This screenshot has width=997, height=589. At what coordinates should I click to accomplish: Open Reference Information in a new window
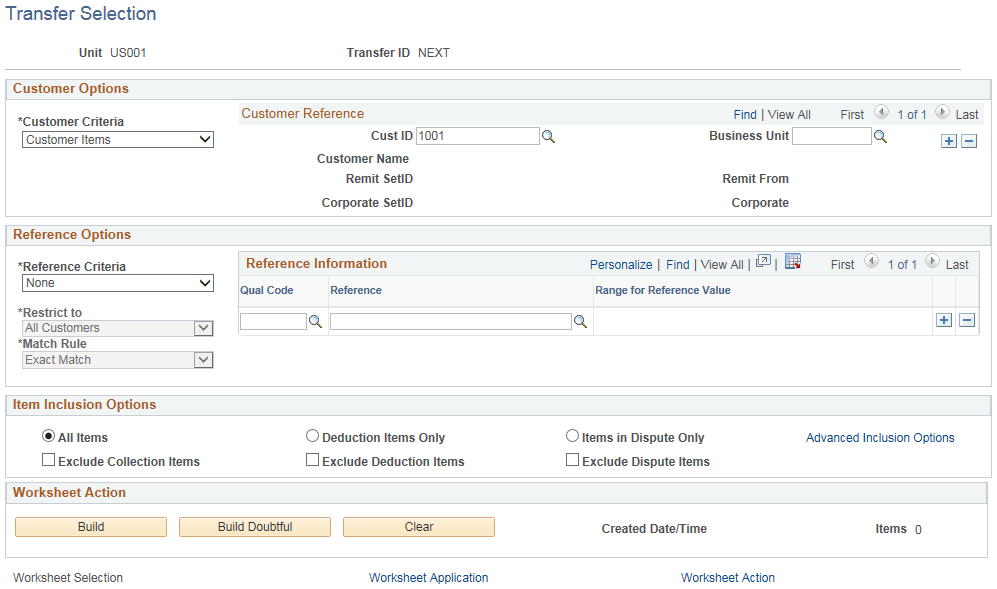763,260
